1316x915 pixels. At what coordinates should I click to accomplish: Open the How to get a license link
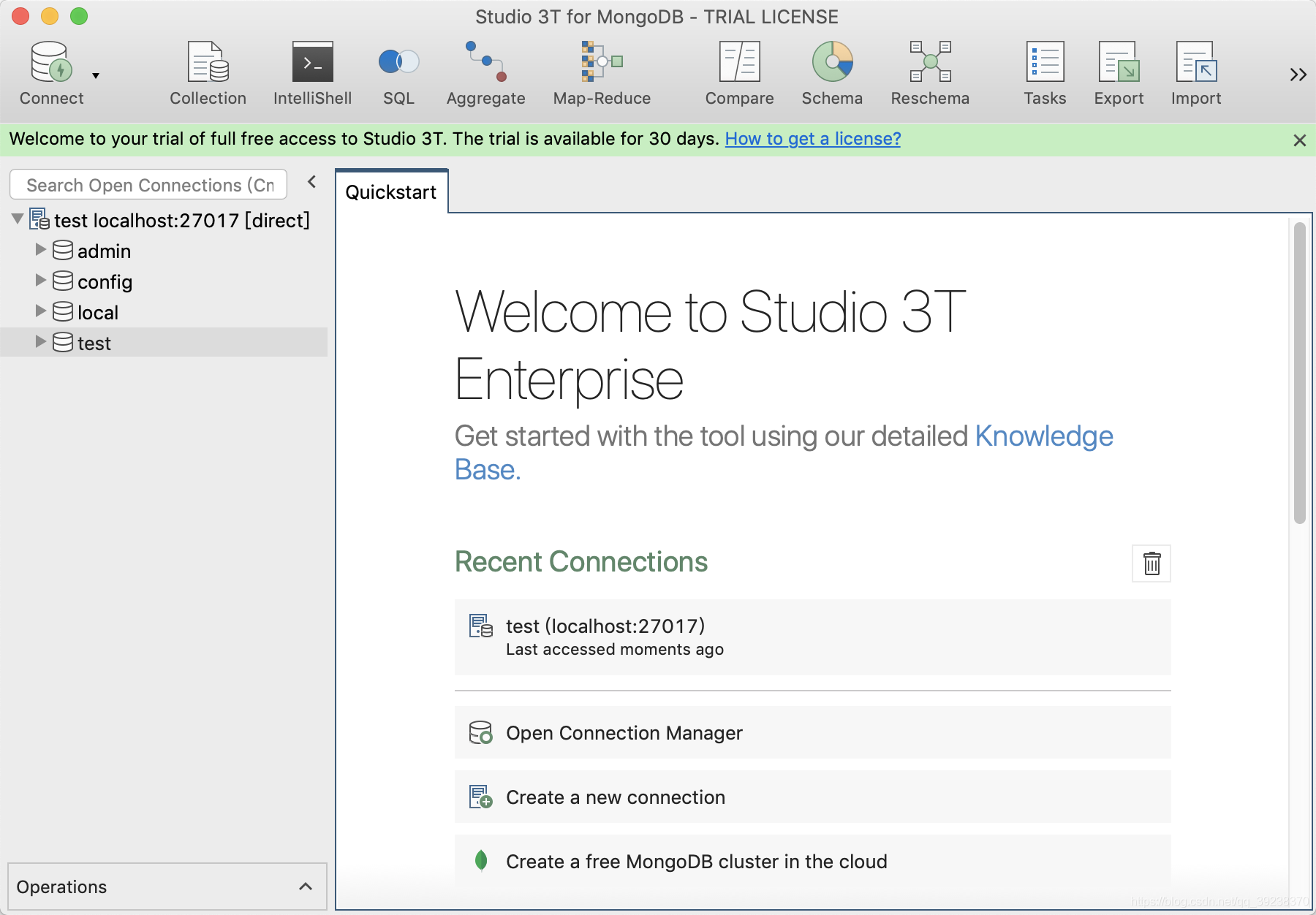812,138
